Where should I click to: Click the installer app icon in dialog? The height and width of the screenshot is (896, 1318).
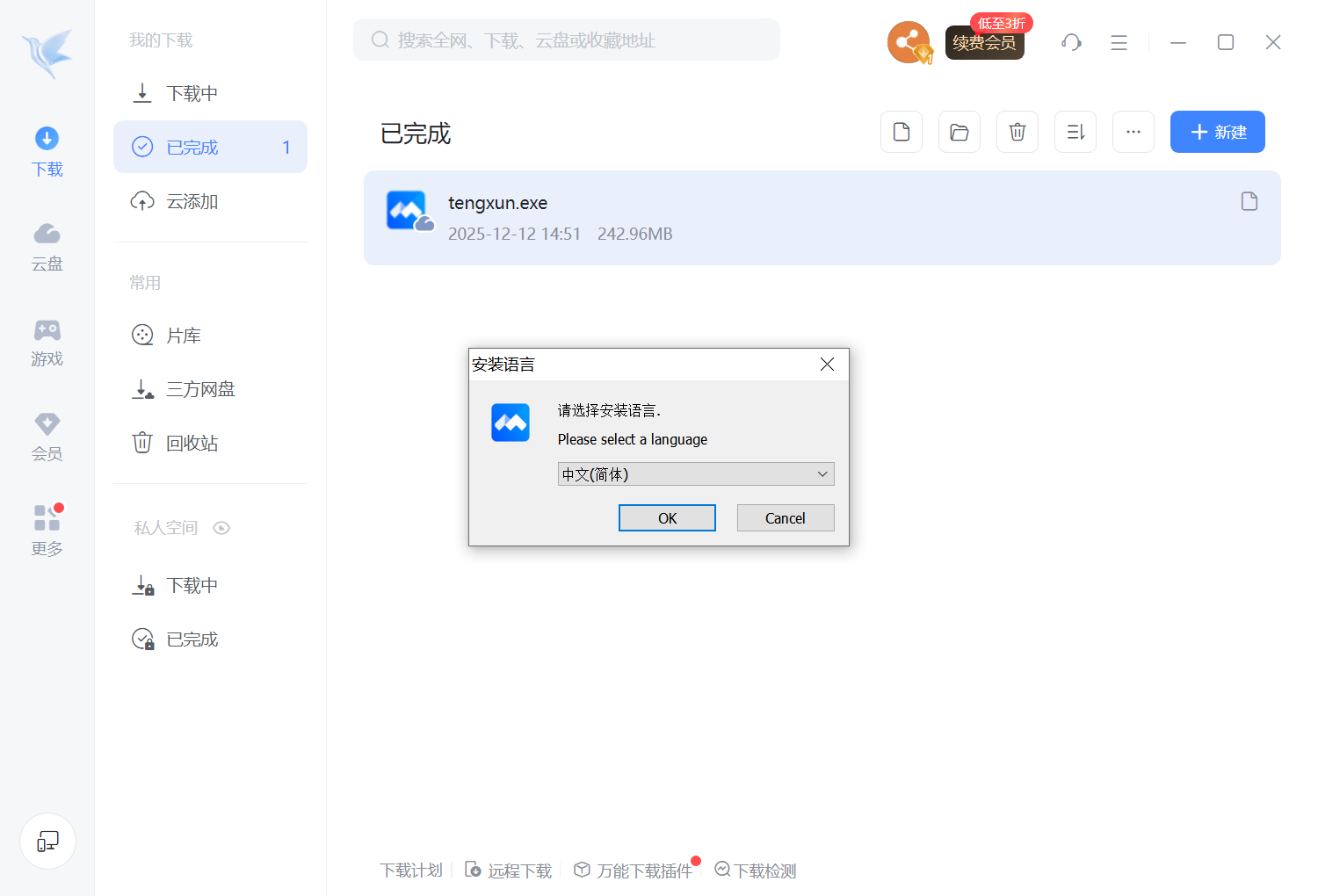(x=511, y=423)
